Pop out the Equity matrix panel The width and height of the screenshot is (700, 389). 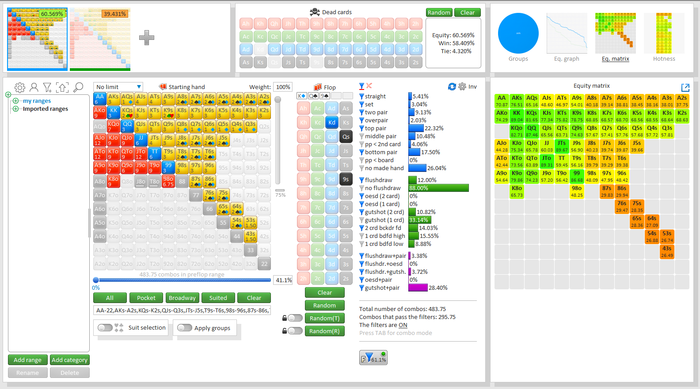click(685, 88)
